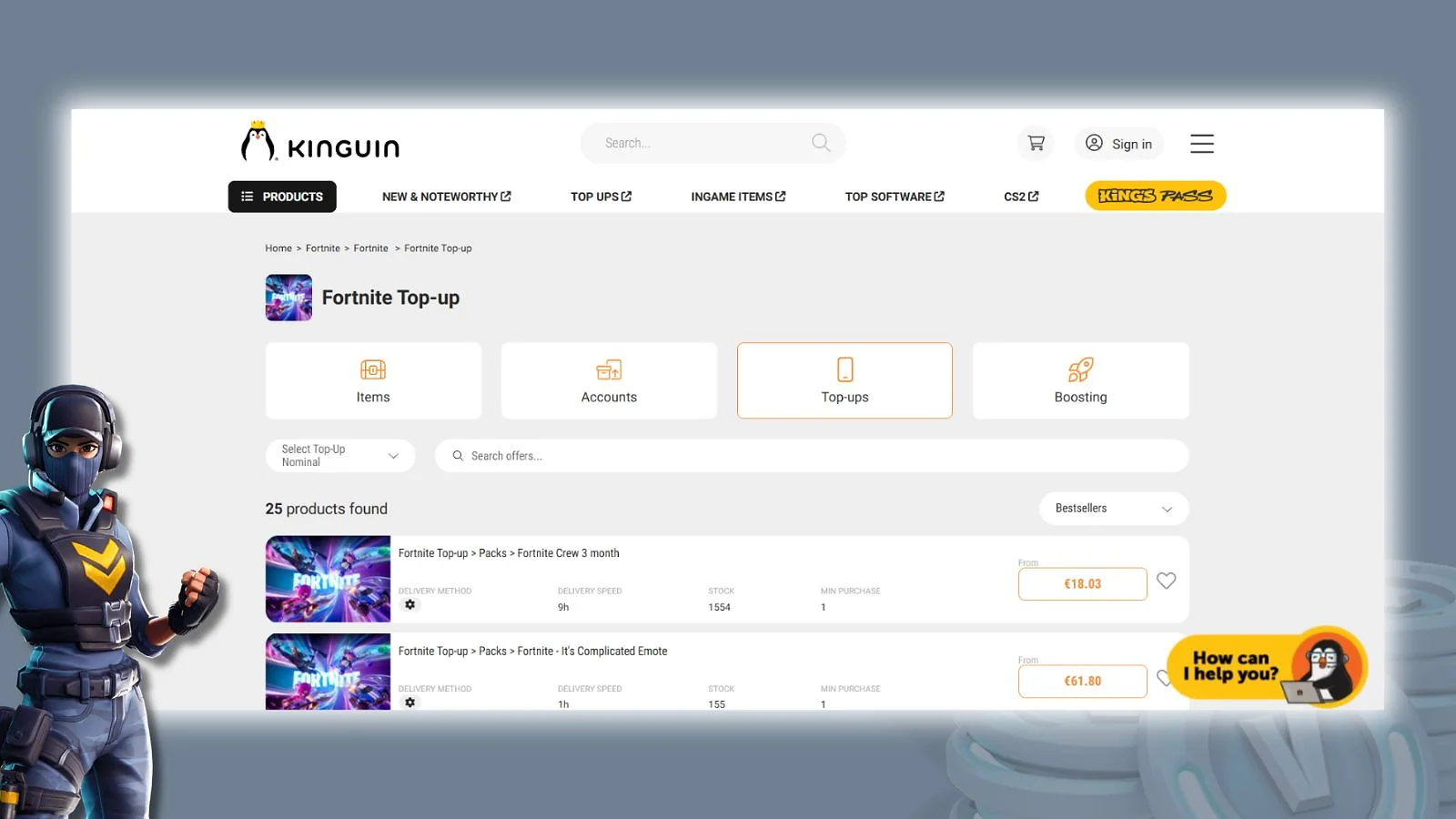Favorite the Fortnite Crew 3 month offer
1456x819 pixels.
pyautogui.click(x=1167, y=581)
